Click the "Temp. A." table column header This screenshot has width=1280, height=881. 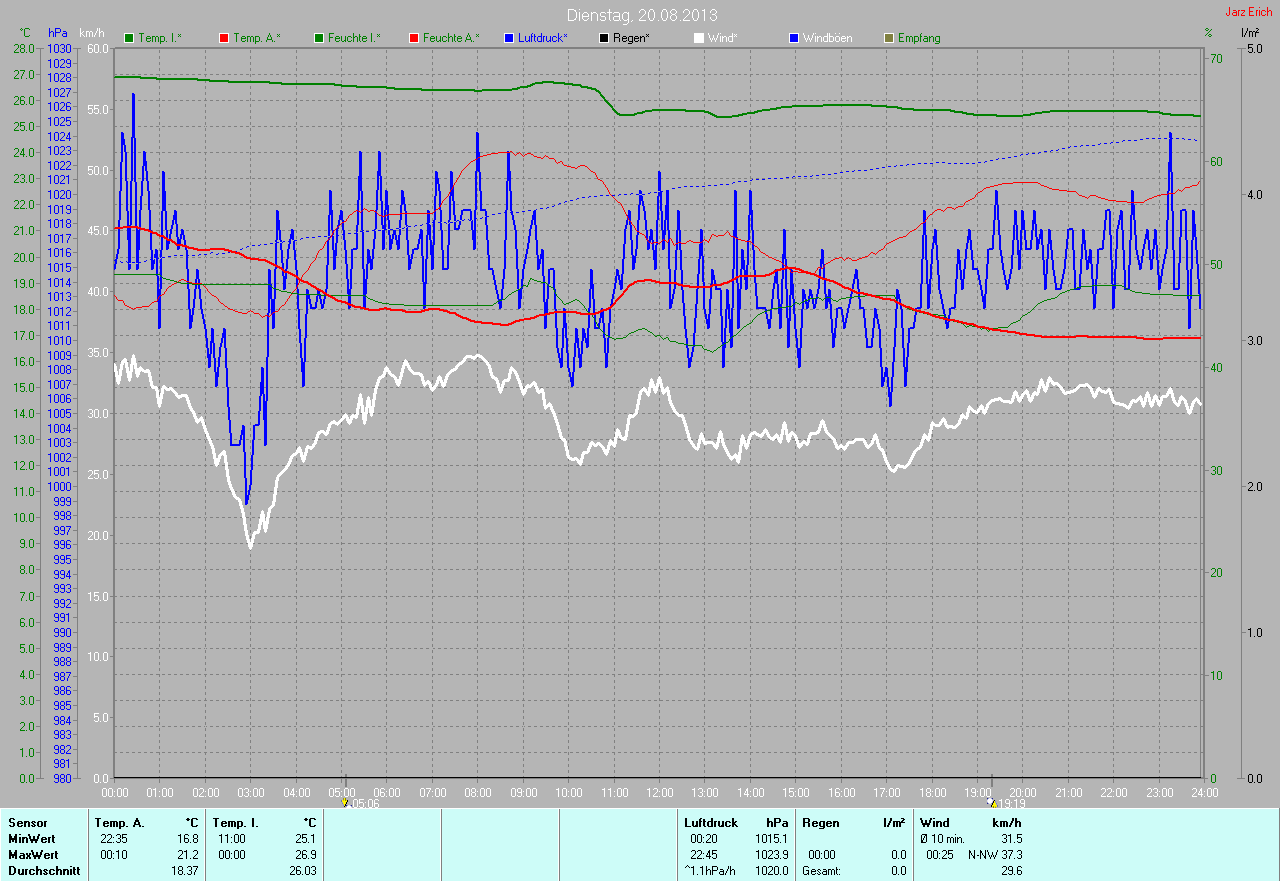(120, 823)
